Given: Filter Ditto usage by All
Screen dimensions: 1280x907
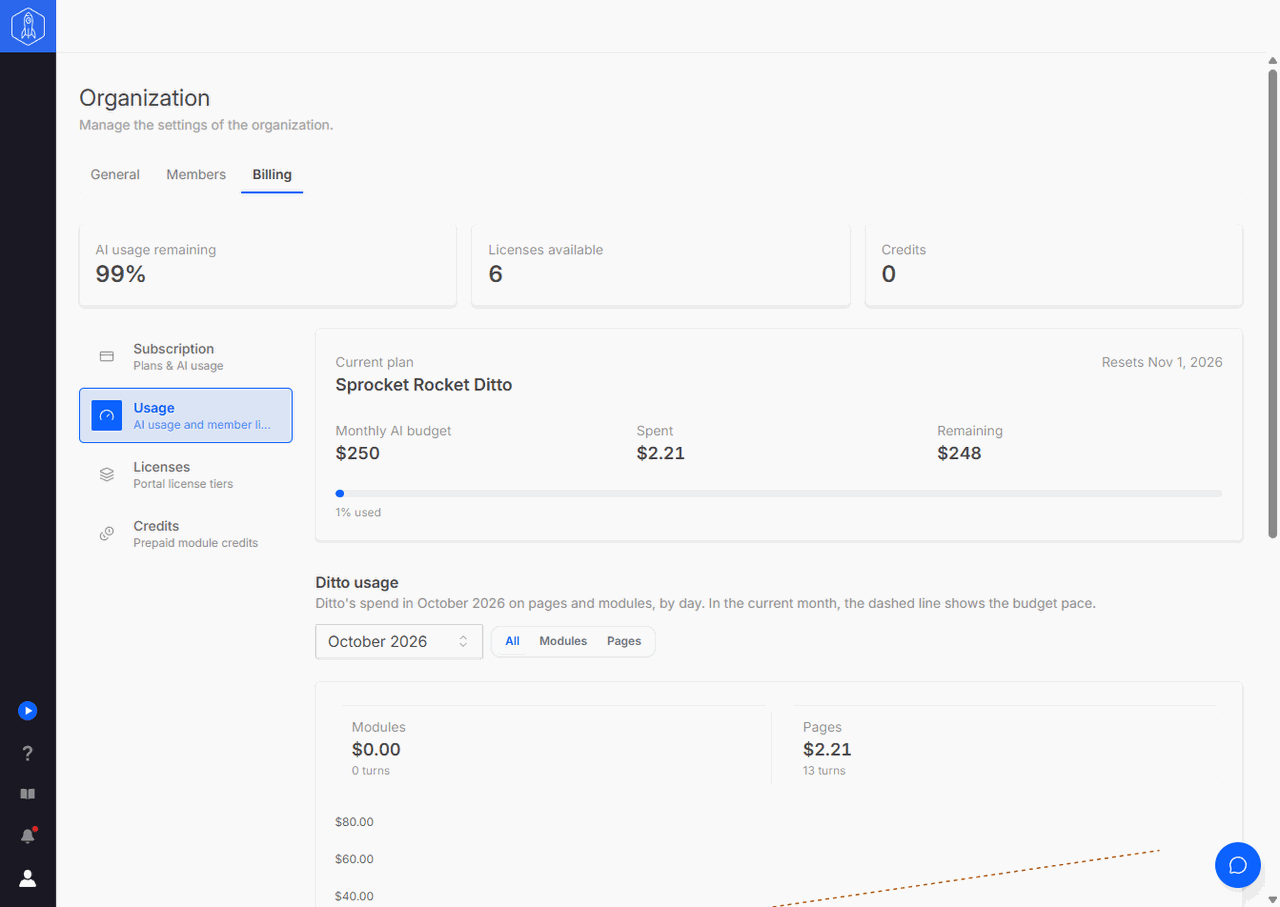Looking at the screenshot, I should [512, 641].
